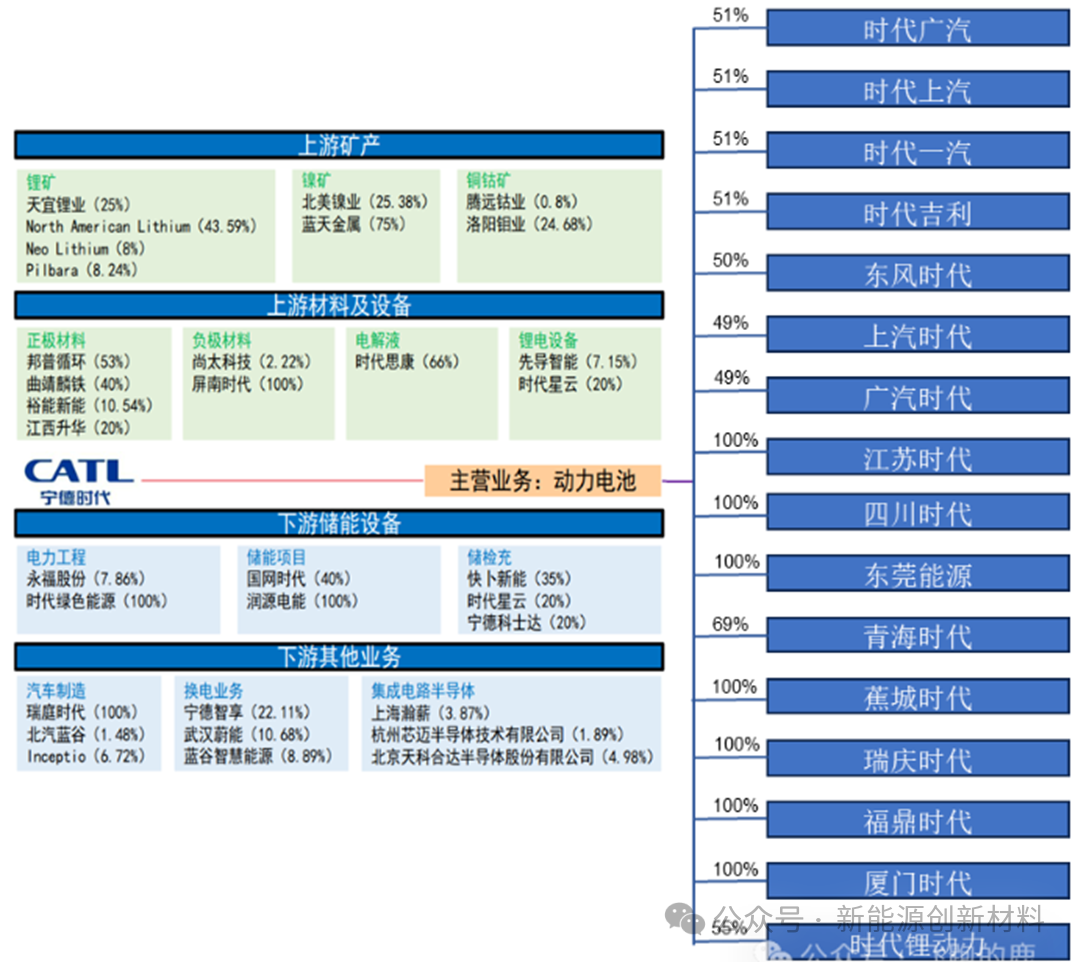This screenshot has height=962, width=1078.
Task: Click the 镍矿 category label
Action: click(x=316, y=180)
